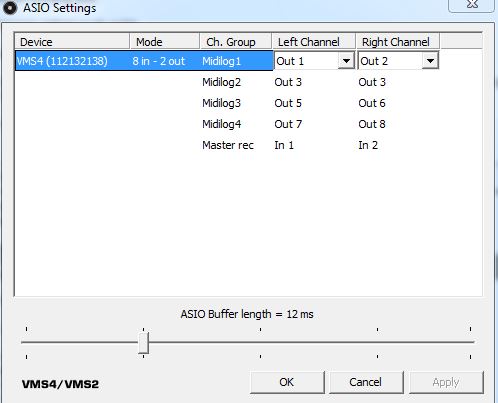This screenshot has height=403, width=498.
Task: Open the Left Channel Out 1 dropdown arrow
Action: click(346, 61)
